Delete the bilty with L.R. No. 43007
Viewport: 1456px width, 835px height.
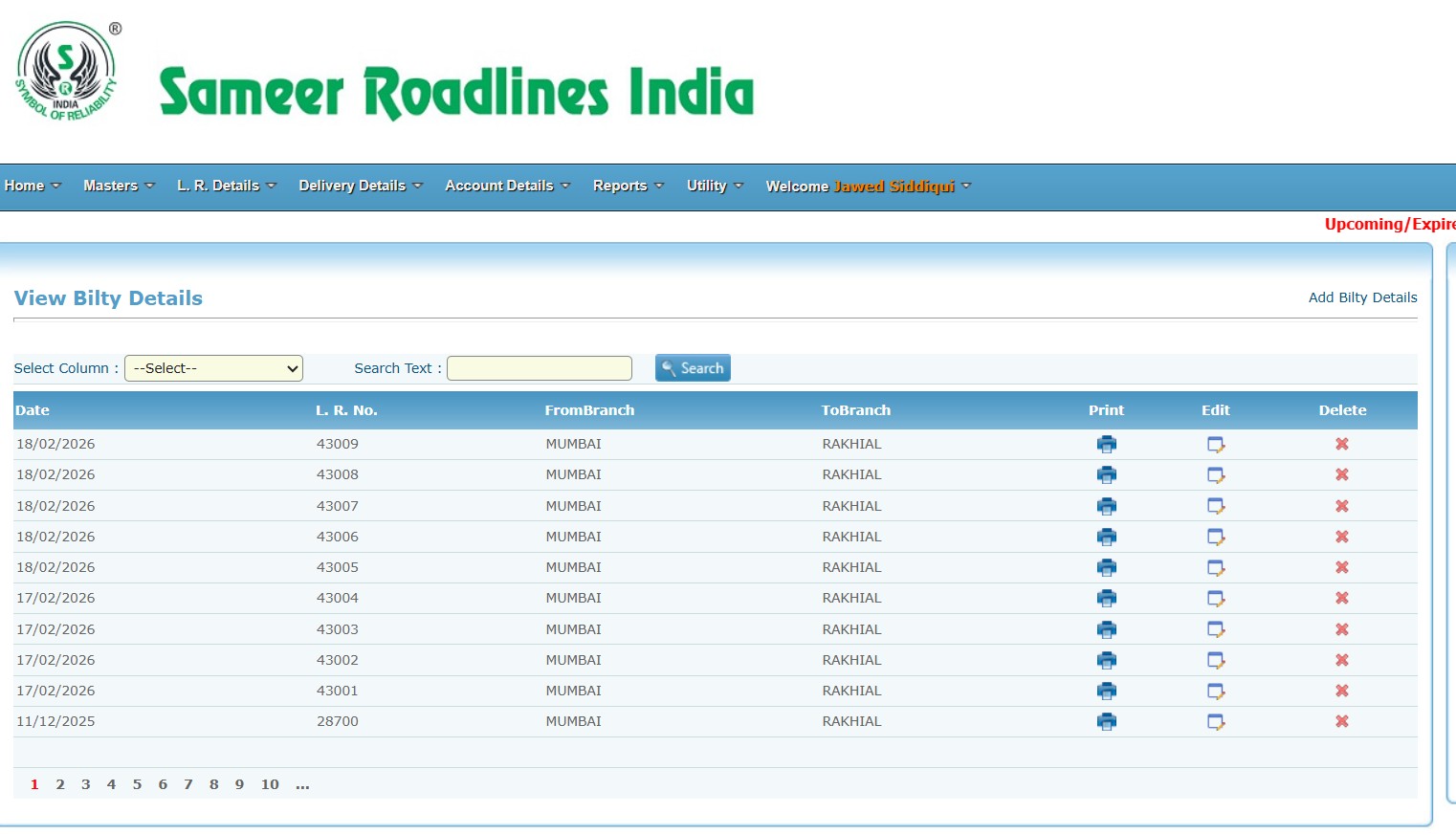coord(1341,505)
